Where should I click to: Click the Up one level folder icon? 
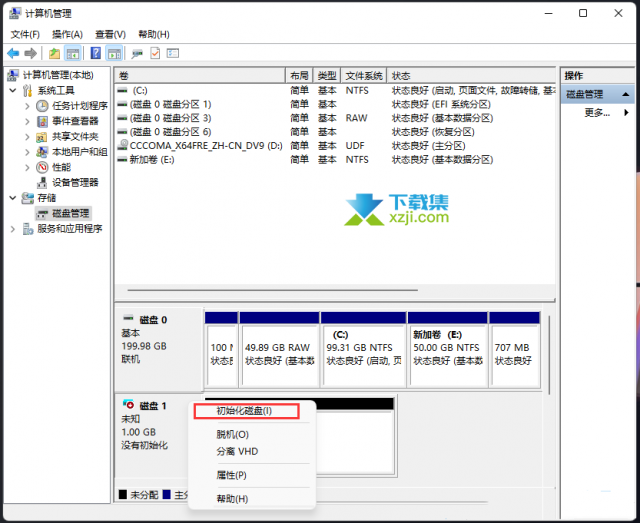coord(54,53)
